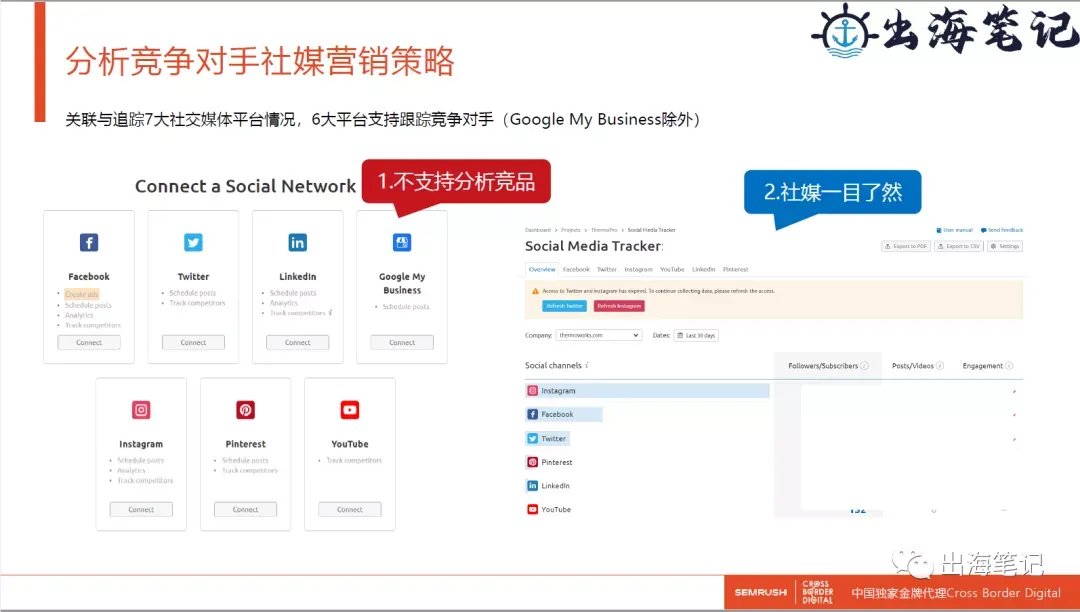Click Twitter icon in Social channels list

click(x=532, y=439)
